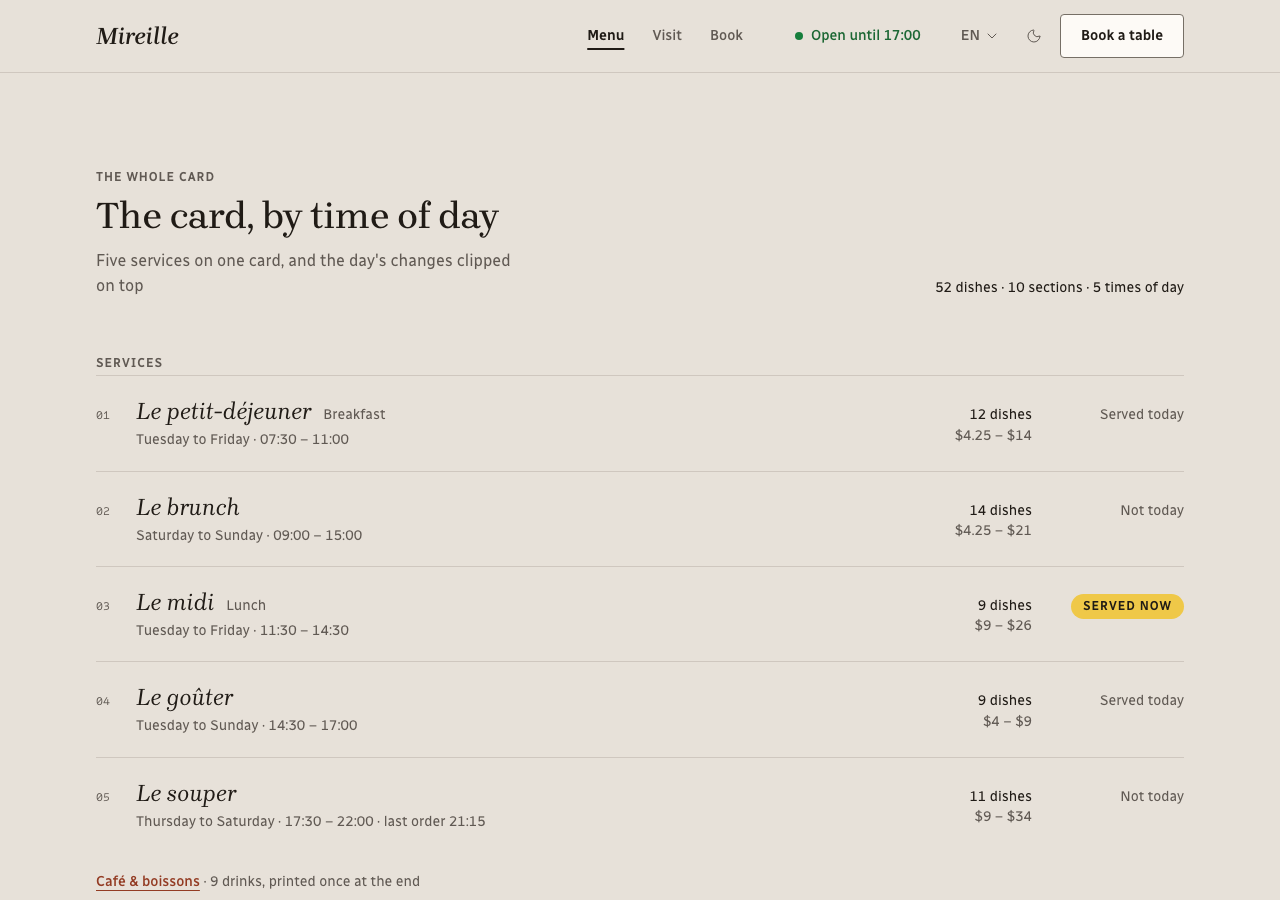
Task: Click the Book a table button
Action: click(1122, 36)
